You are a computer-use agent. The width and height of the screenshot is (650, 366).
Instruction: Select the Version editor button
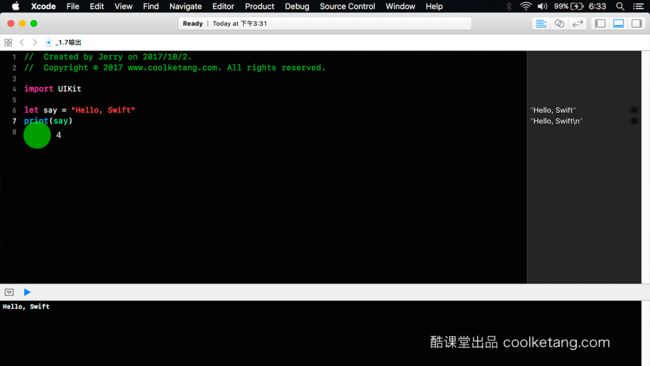(x=577, y=24)
